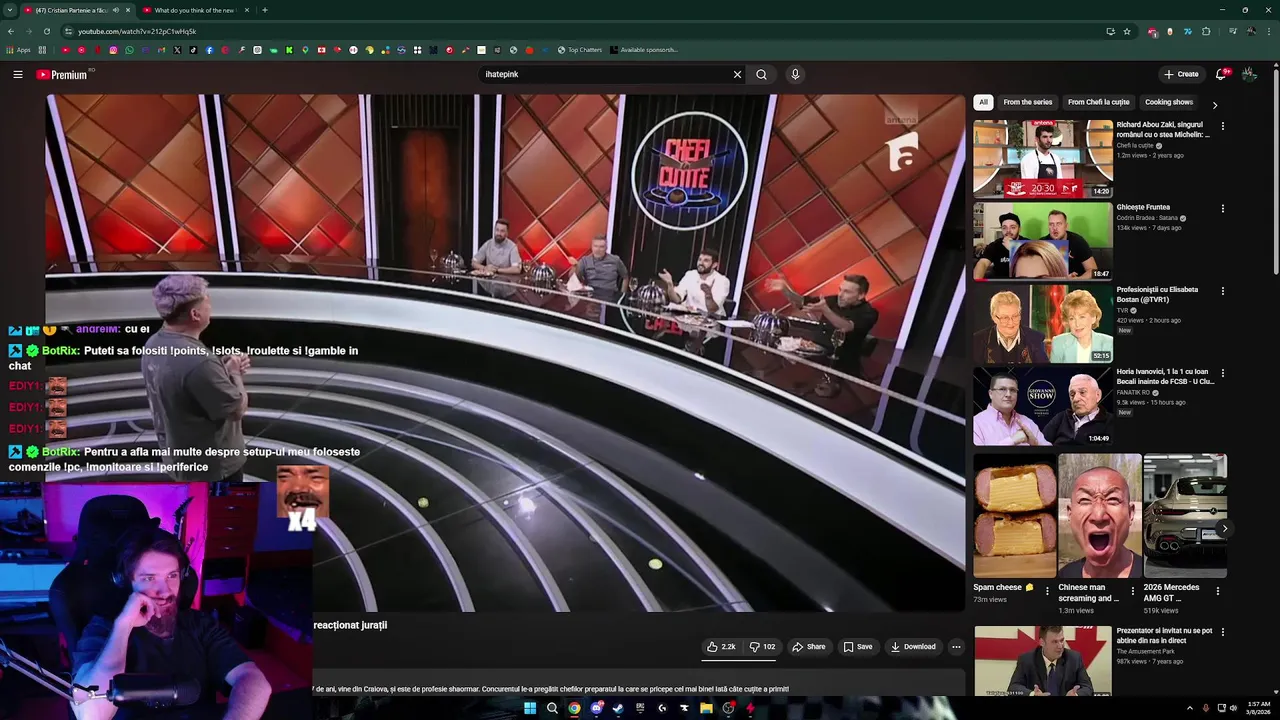1280x720 pixels.
Task: Select the All filter chip
Action: click(x=983, y=102)
